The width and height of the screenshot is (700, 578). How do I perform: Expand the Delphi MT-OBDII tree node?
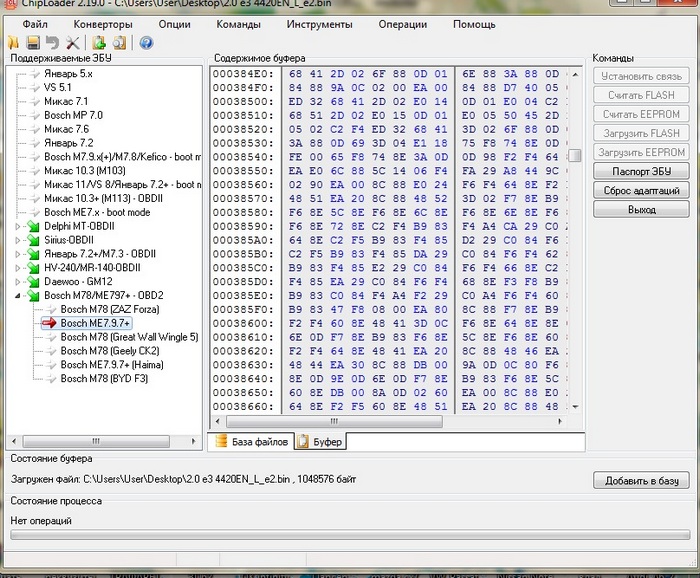[19, 226]
